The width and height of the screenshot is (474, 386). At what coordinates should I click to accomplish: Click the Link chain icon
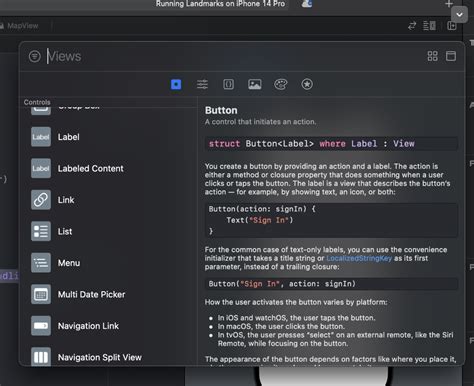pos(41,200)
